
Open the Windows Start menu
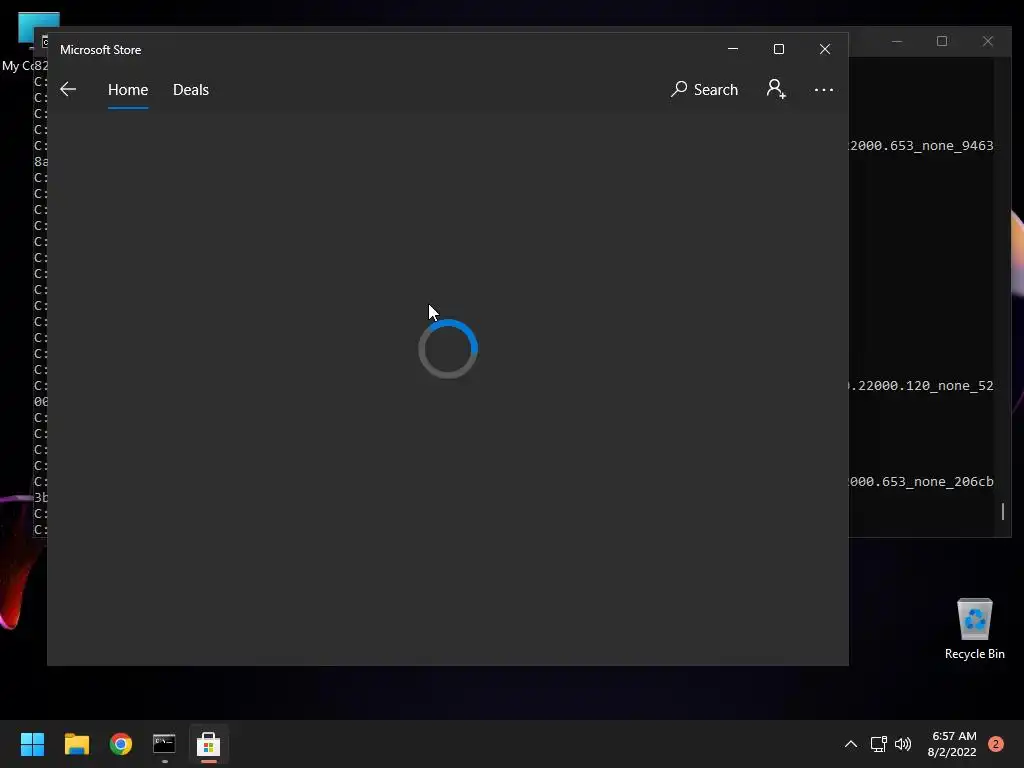click(x=32, y=744)
